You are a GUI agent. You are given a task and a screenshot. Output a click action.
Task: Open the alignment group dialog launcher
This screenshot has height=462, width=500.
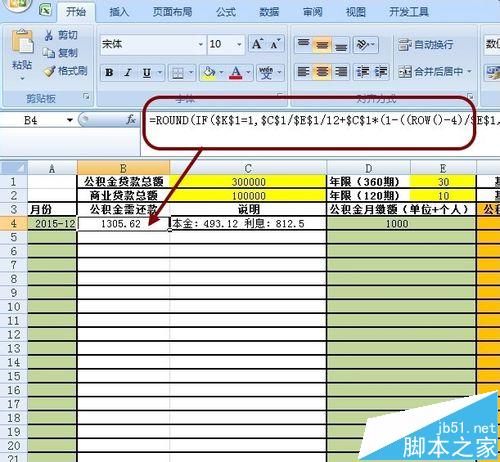[470, 97]
